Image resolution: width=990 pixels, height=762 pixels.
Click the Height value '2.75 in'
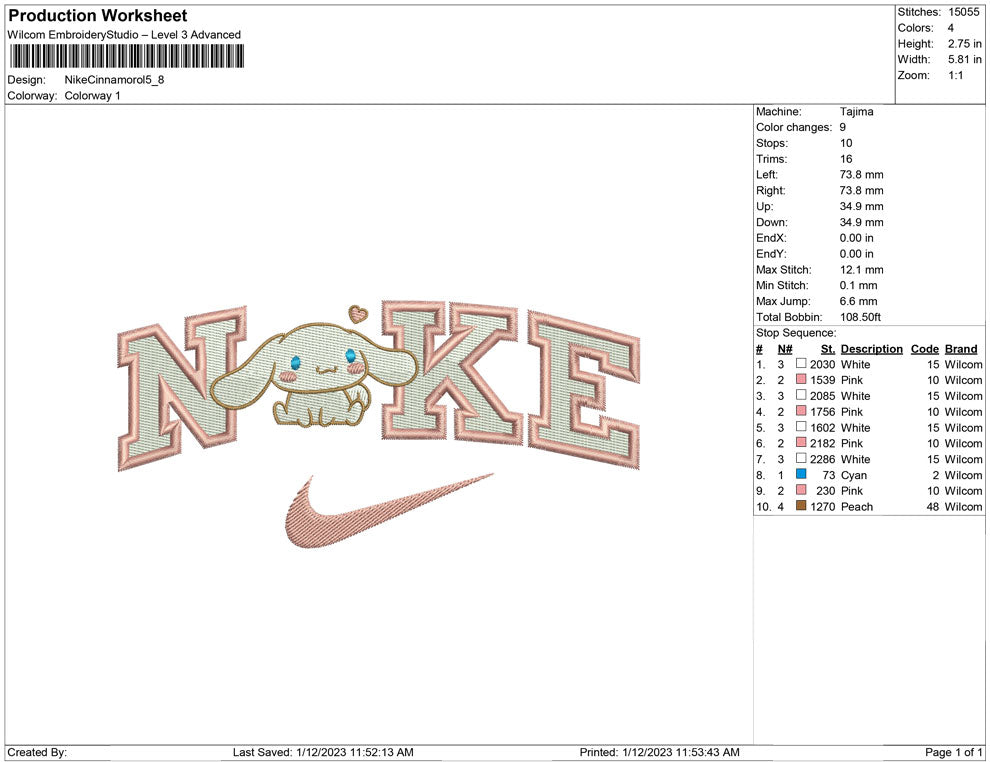(x=964, y=44)
